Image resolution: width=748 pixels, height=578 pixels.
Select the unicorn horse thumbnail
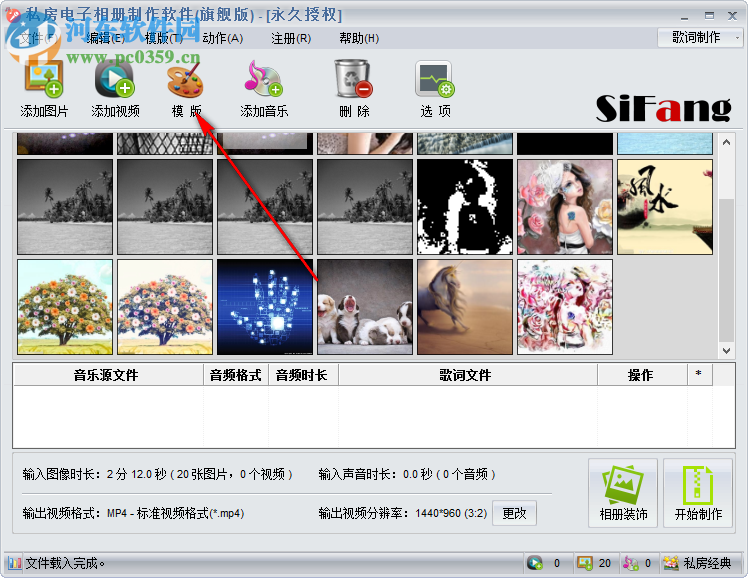pyautogui.click(x=465, y=307)
